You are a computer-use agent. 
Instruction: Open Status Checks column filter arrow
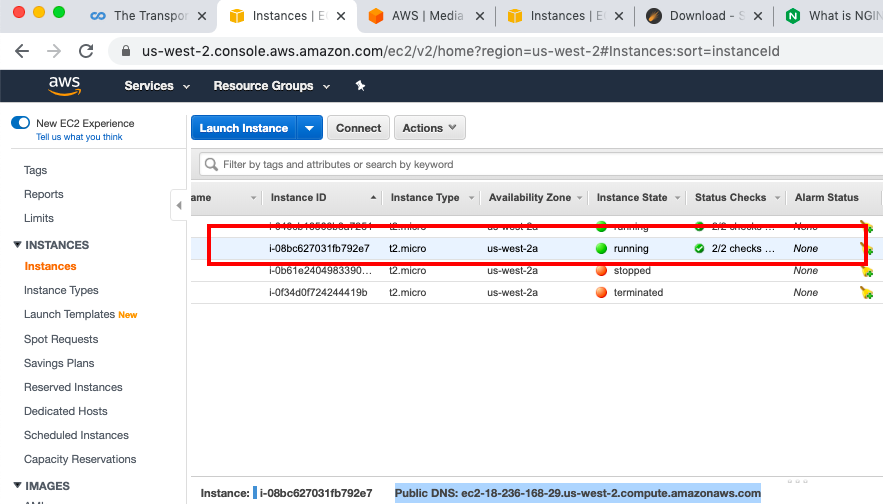pos(778,198)
